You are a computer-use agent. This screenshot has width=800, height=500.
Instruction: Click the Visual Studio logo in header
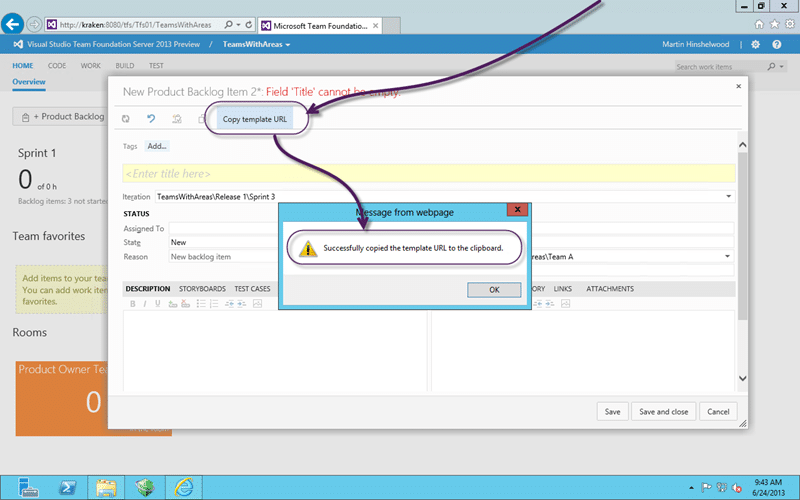[18, 44]
